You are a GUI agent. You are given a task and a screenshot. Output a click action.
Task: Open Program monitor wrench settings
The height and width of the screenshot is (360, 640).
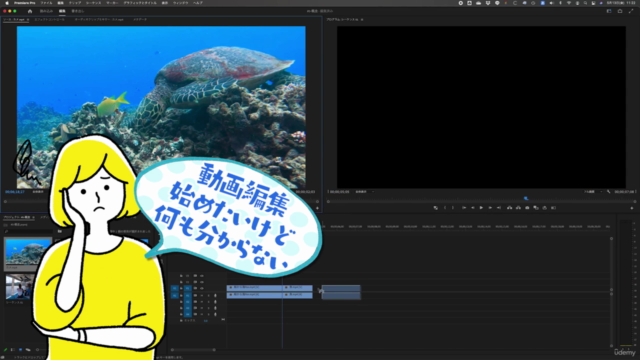[609, 191]
